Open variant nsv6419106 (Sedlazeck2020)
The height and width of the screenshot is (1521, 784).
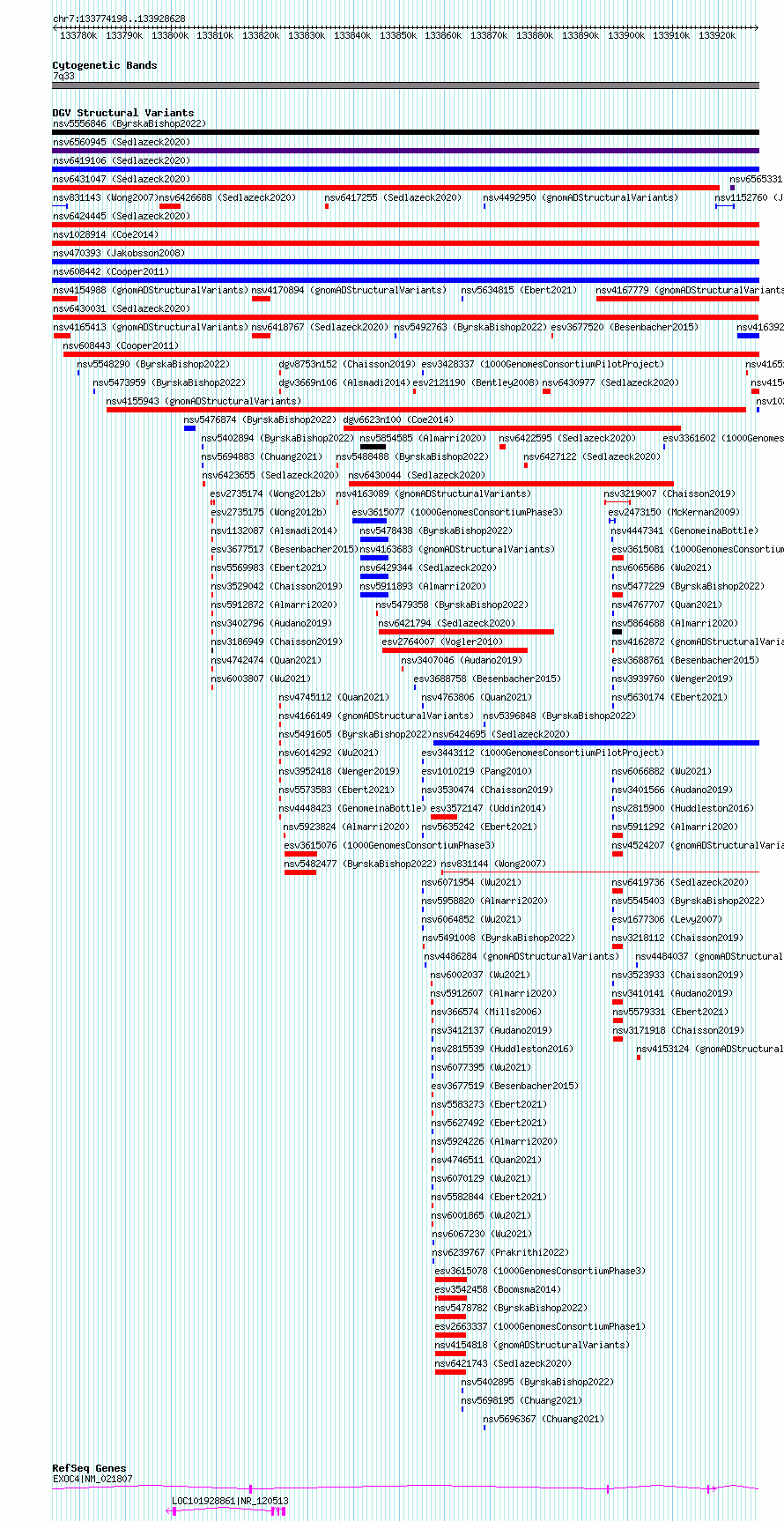[122, 160]
